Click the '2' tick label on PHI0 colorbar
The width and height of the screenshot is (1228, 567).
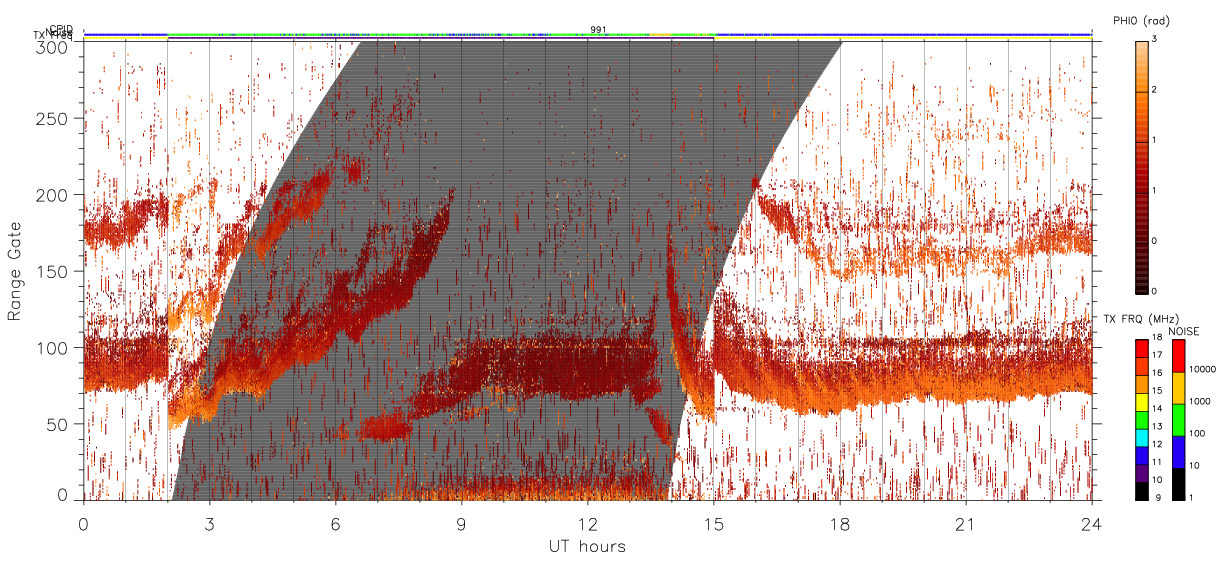click(1154, 91)
